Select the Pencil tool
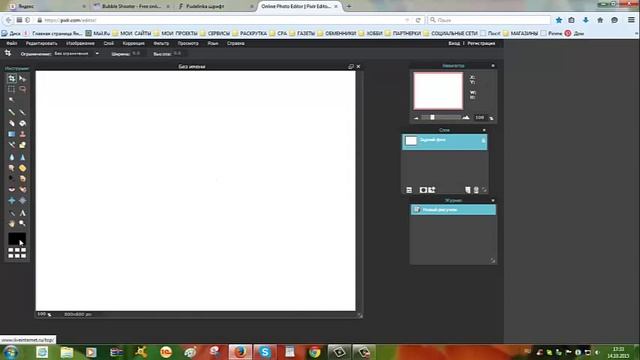The height and width of the screenshot is (360, 640). coord(11,112)
